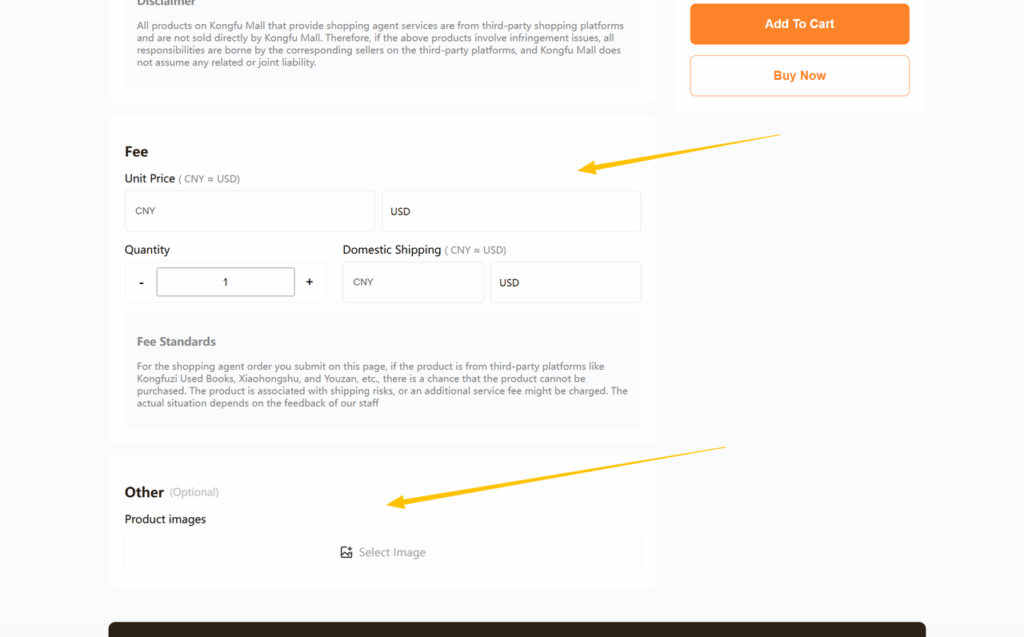This screenshot has width=1024, height=637.
Task: Click the Kongfu Mall disclaimer paragraph
Action: [380, 44]
